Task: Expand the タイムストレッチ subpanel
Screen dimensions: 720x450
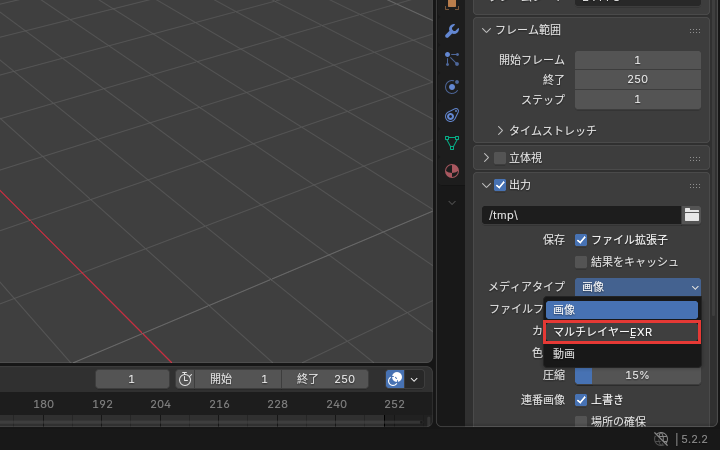Action: 501,130
